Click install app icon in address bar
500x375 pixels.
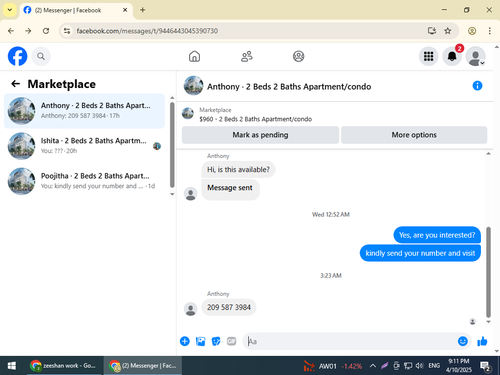432,31
